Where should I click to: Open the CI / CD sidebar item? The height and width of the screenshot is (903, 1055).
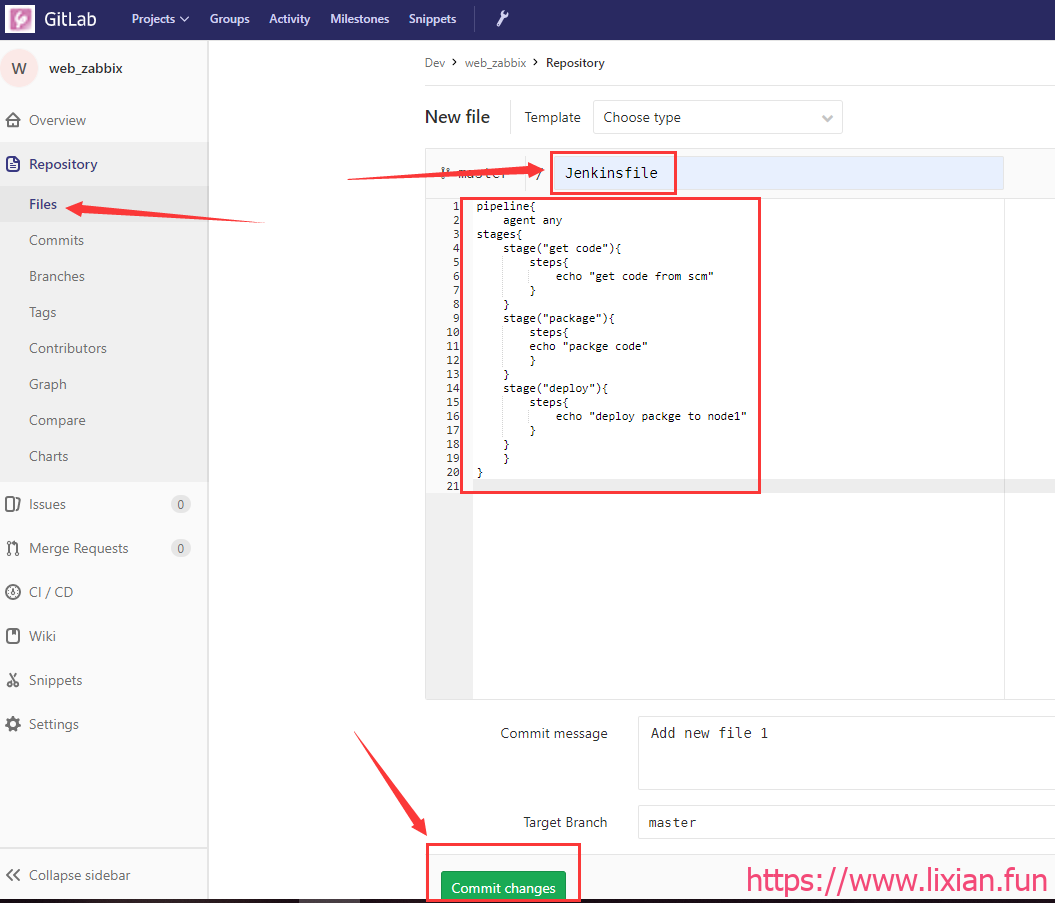[x=51, y=592]
